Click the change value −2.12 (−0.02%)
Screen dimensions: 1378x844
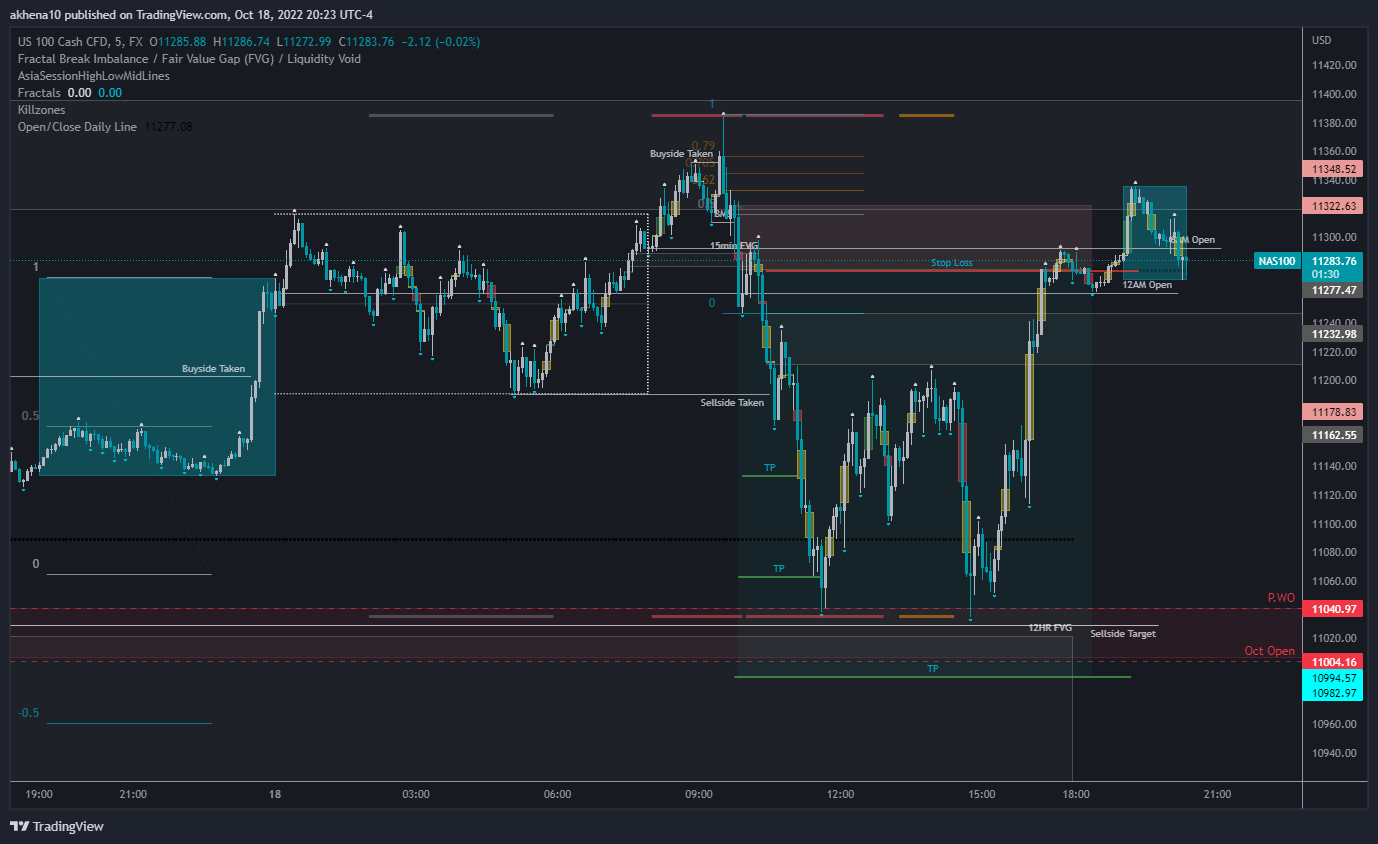point(441,42)
